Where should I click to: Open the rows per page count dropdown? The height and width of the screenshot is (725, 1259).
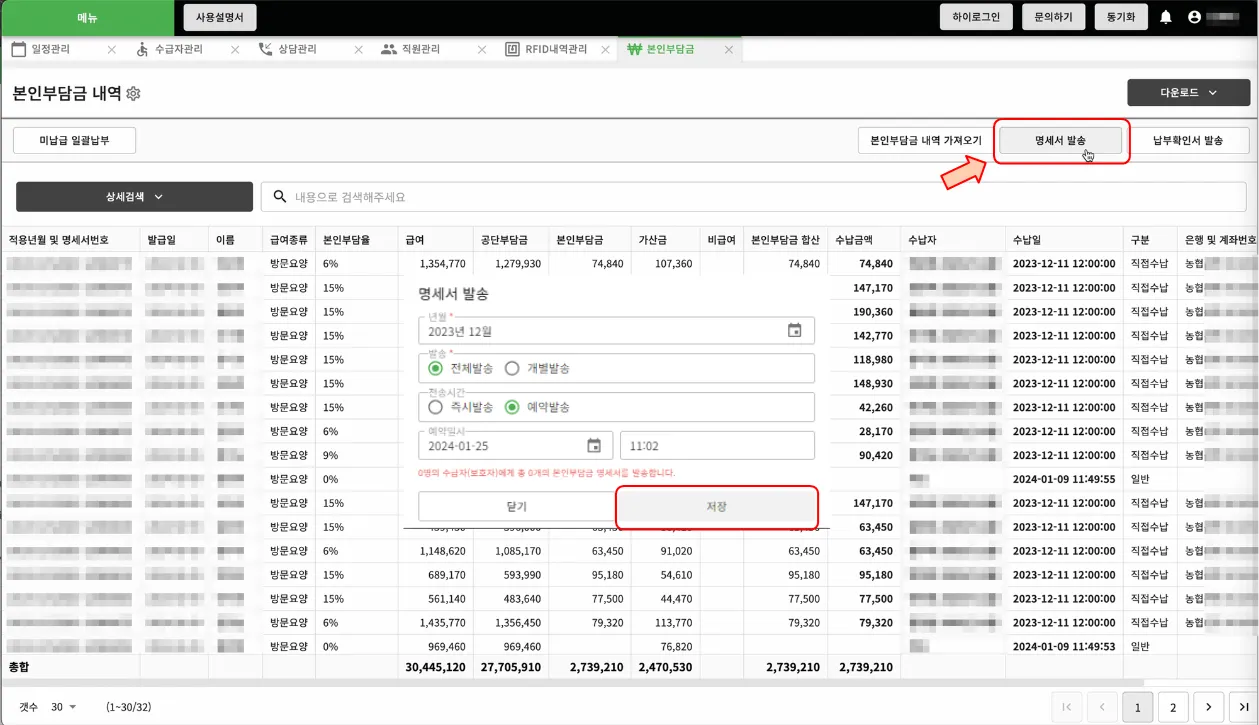tap(63, 707)
